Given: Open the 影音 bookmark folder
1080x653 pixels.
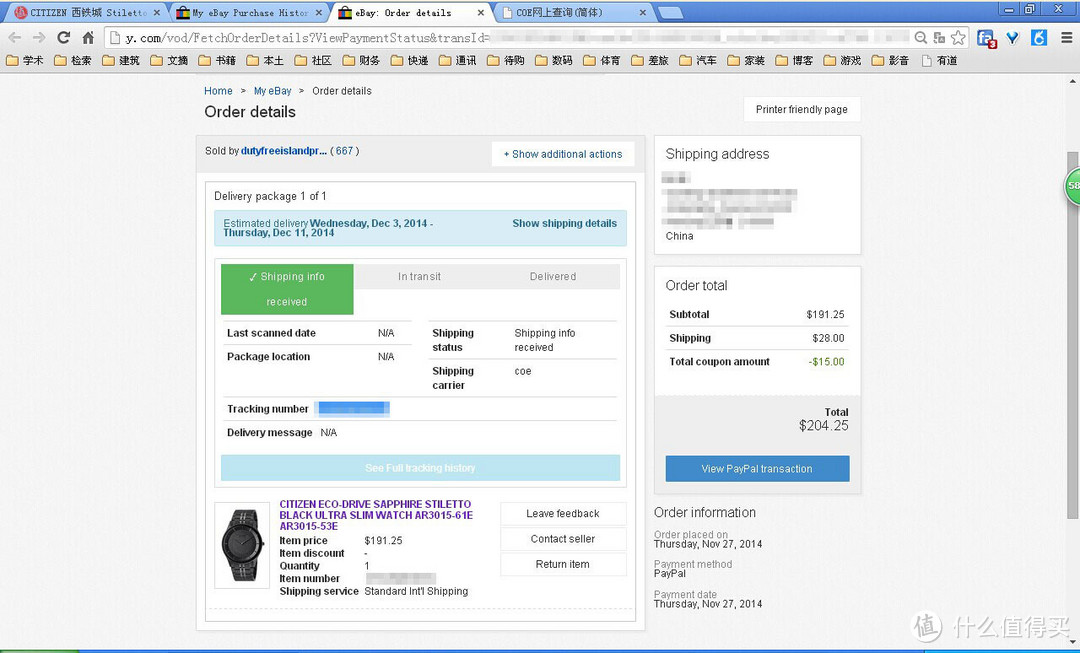Looking at the screenshot, I should [x=891, y=61].
